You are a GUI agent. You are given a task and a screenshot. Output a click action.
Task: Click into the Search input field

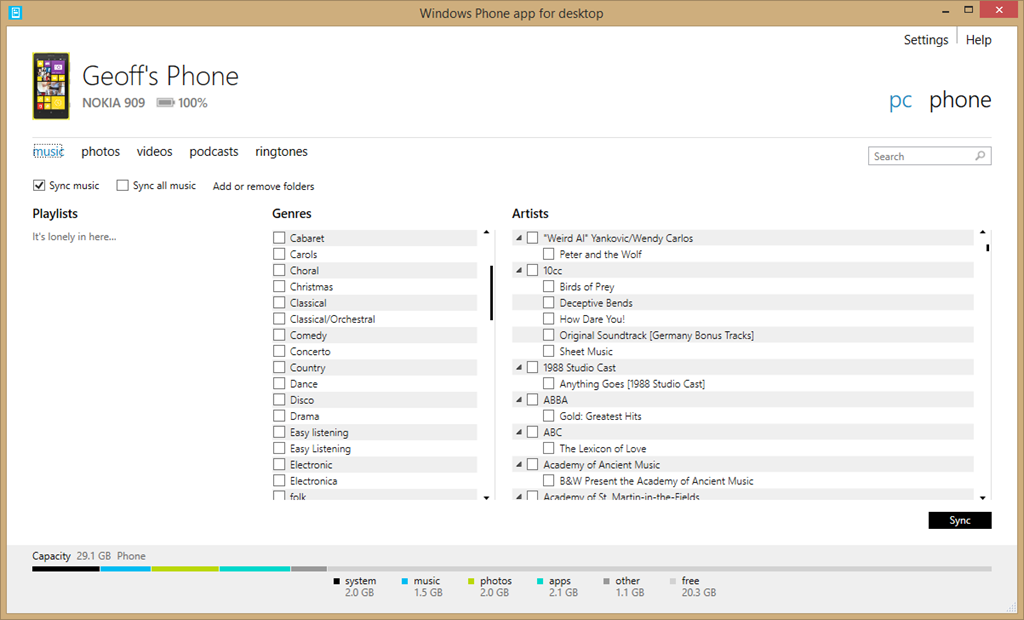(x=920, y=156)
